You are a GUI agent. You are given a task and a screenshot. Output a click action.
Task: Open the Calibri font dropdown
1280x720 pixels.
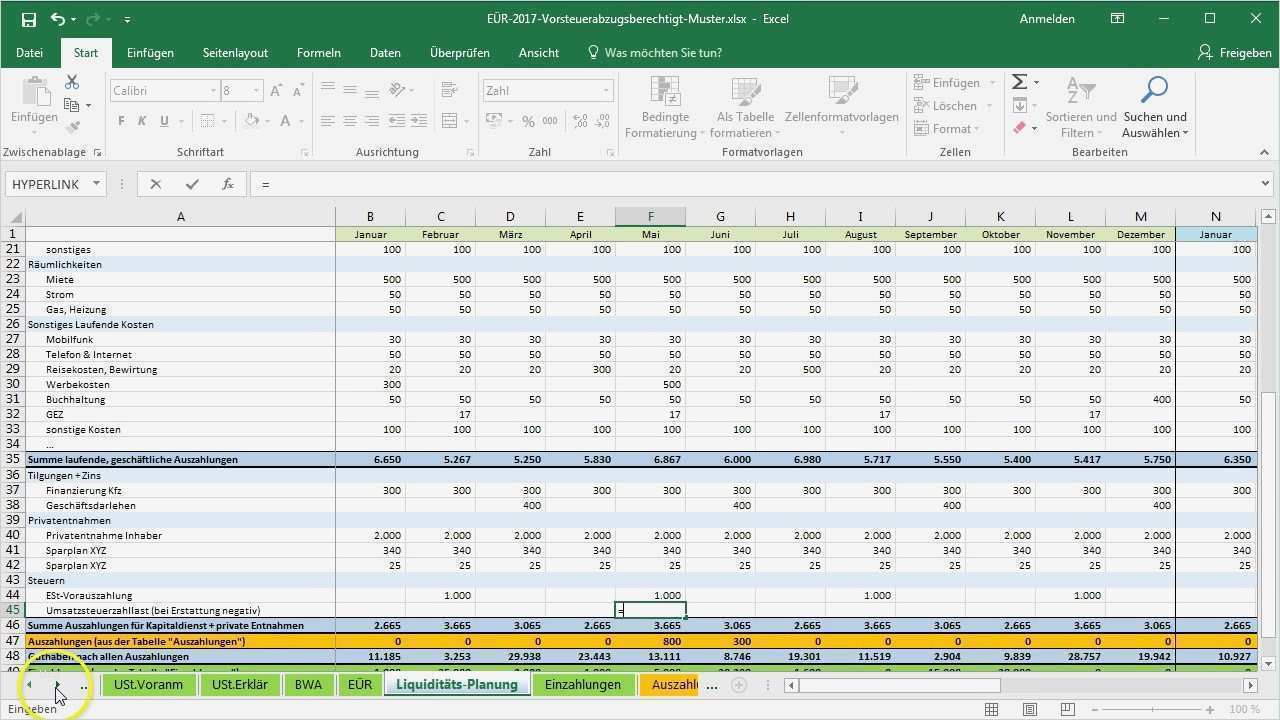(213, 90)
